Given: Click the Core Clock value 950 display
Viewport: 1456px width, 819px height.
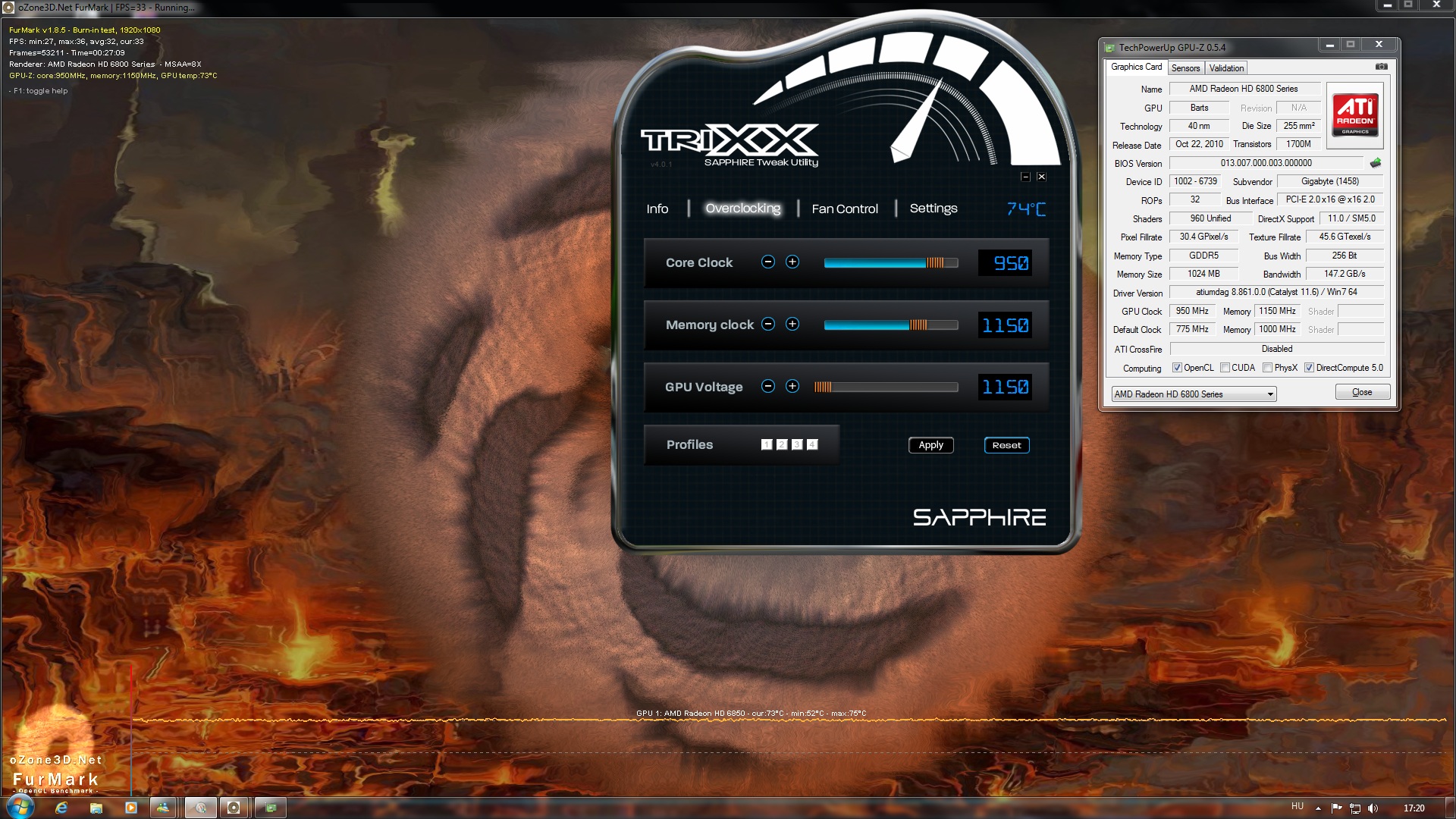Looking at the screenshot, I should (x=1005, y=262).
